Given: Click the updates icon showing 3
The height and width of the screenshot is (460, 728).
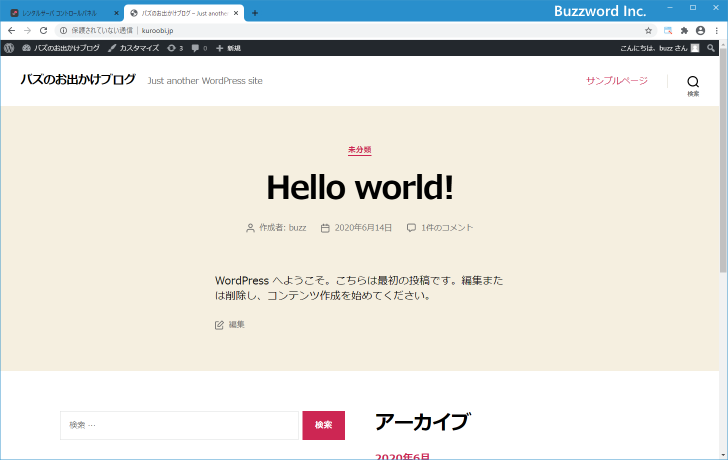Looking at the screenshot, I should click(x=175, y=48).
